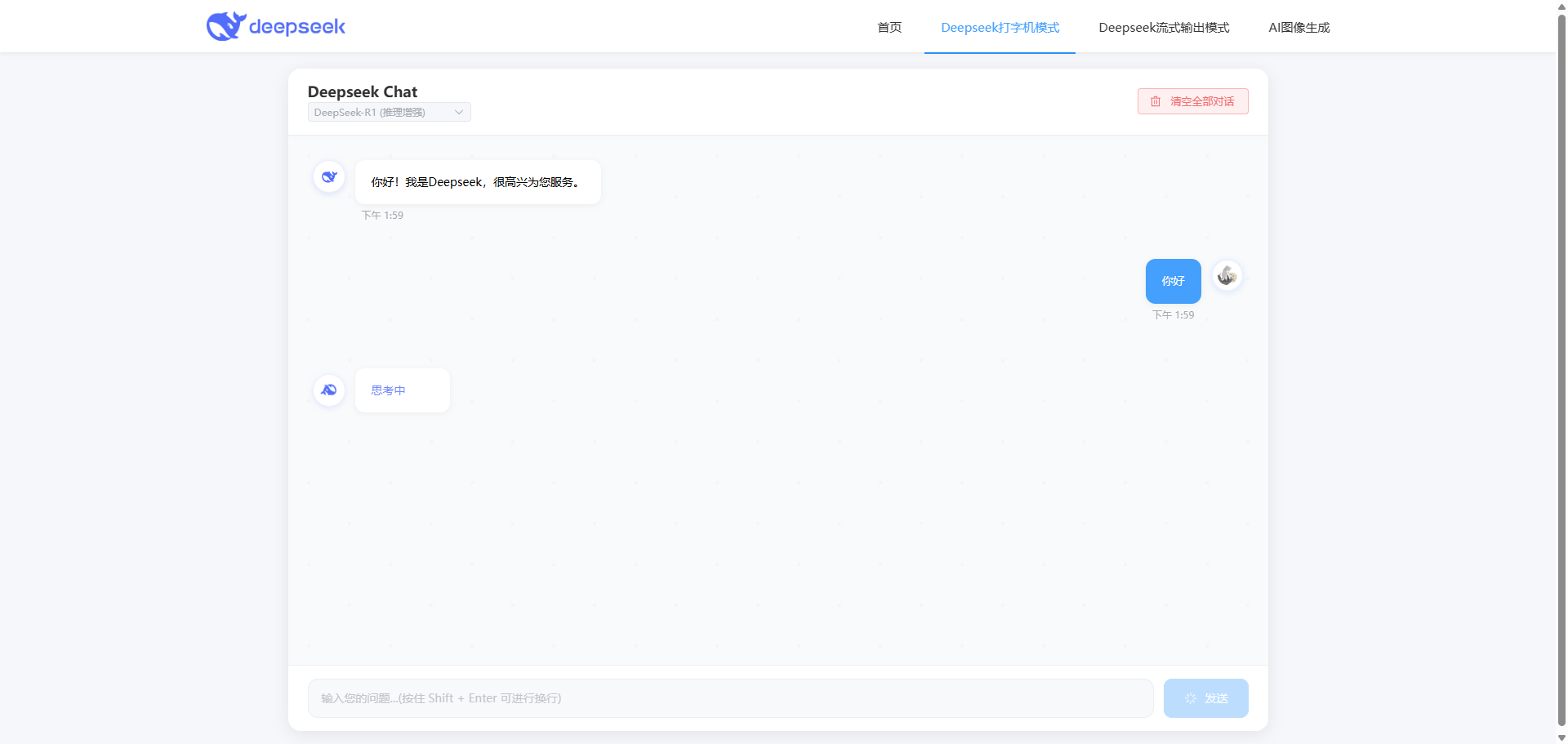Click the scrollbar up arrow at the top right
The image size is (1568, 744).
coord(1561,6)
